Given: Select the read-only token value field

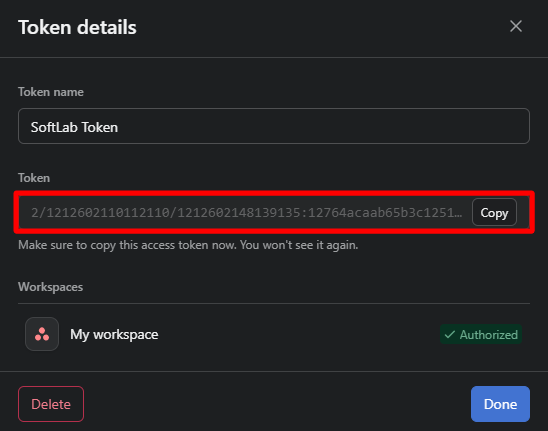Looking at the screenshot, I should pos(246,213).
